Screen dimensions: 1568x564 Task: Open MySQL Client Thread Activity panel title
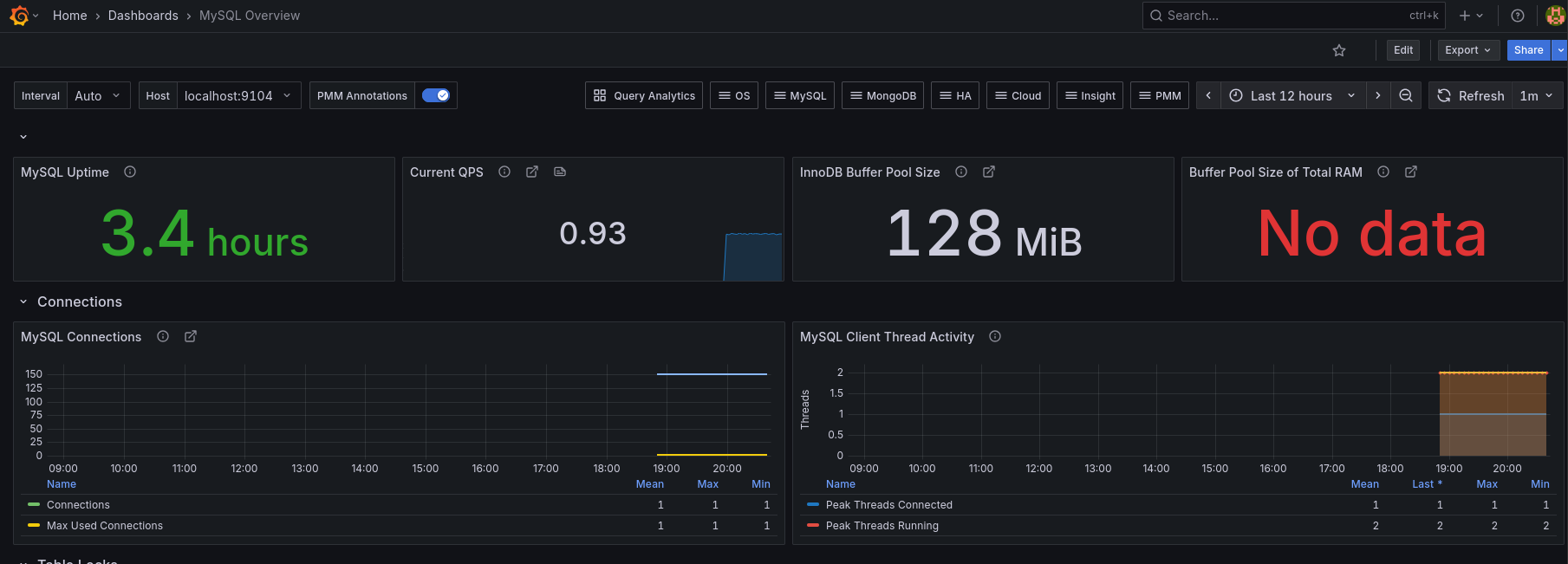pos(887,337)
